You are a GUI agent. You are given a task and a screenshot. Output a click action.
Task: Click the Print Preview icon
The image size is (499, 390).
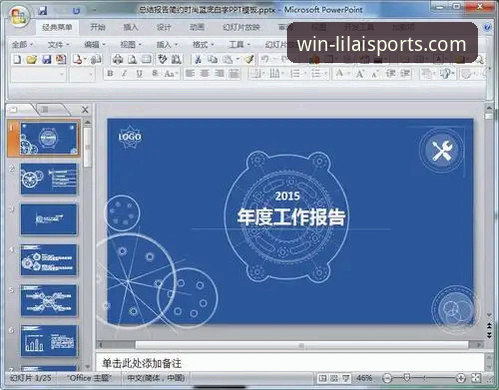[x=133, y=60]
